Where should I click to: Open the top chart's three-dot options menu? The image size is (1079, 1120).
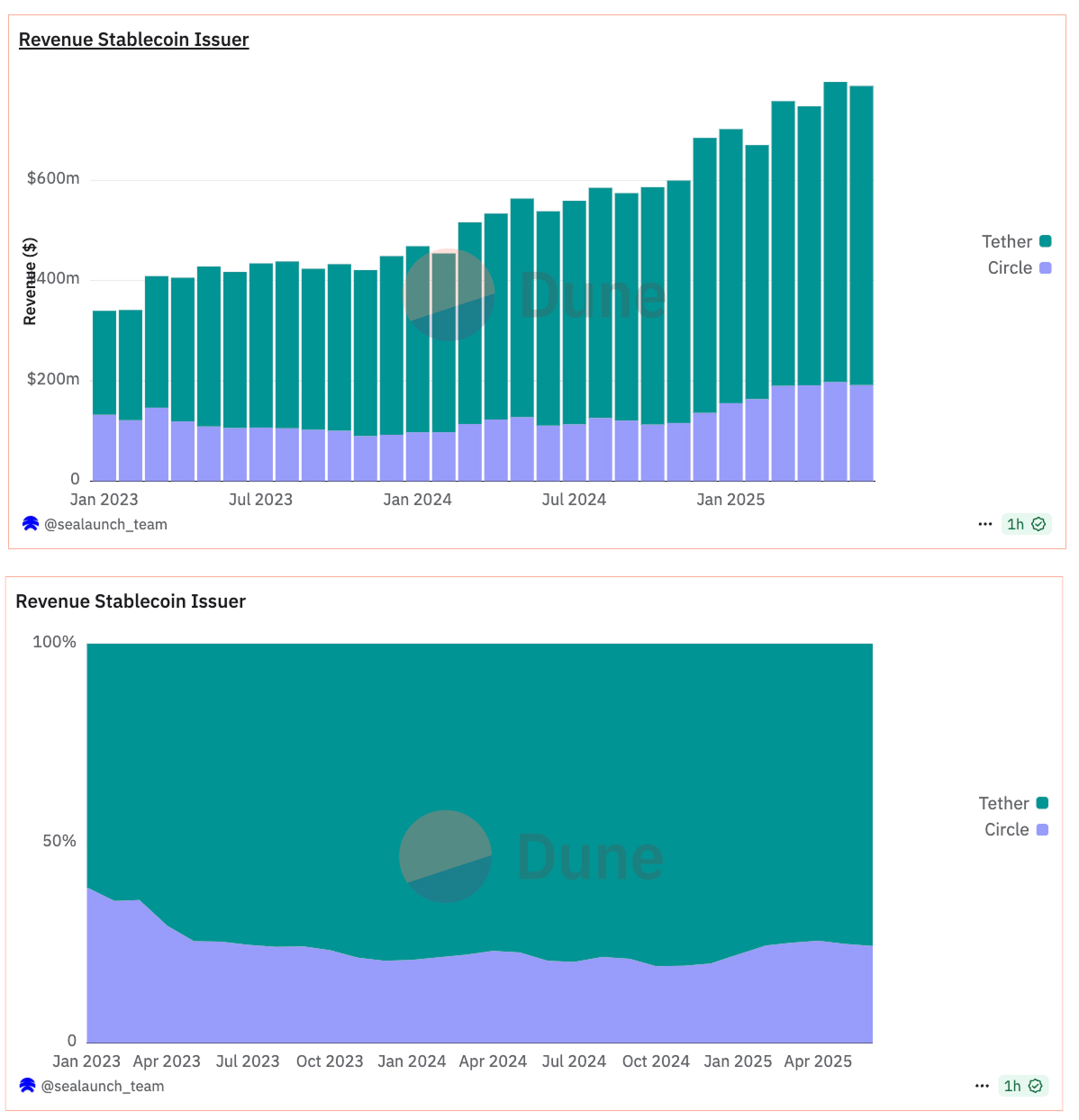[x=985, y=524]
